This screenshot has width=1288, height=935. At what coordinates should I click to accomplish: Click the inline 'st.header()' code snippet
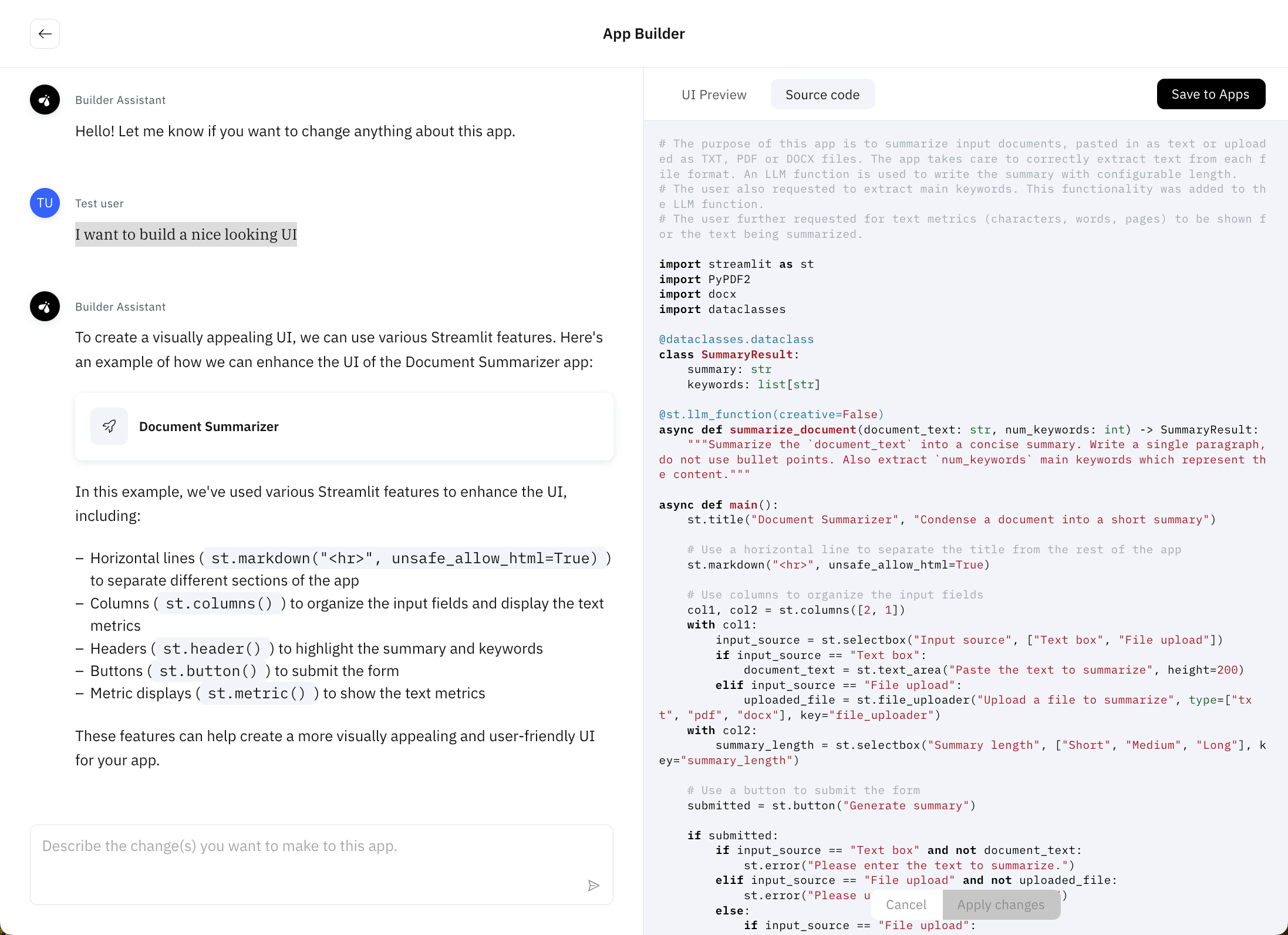click(211, 648)
